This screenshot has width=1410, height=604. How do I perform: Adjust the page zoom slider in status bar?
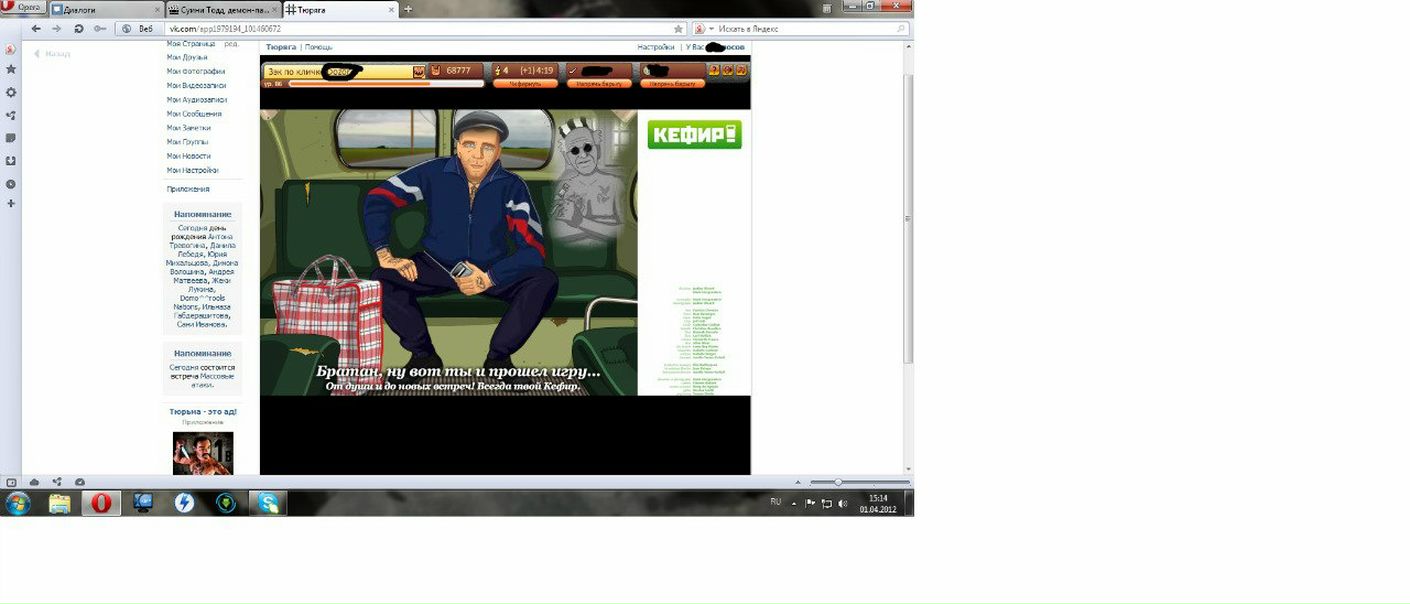(838, 482)
